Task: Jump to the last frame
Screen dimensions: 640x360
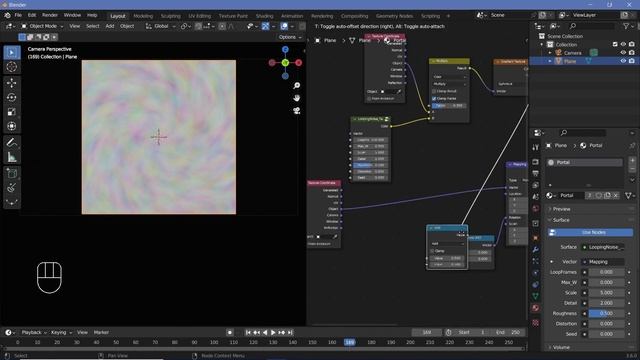Action: click(290, 333)
